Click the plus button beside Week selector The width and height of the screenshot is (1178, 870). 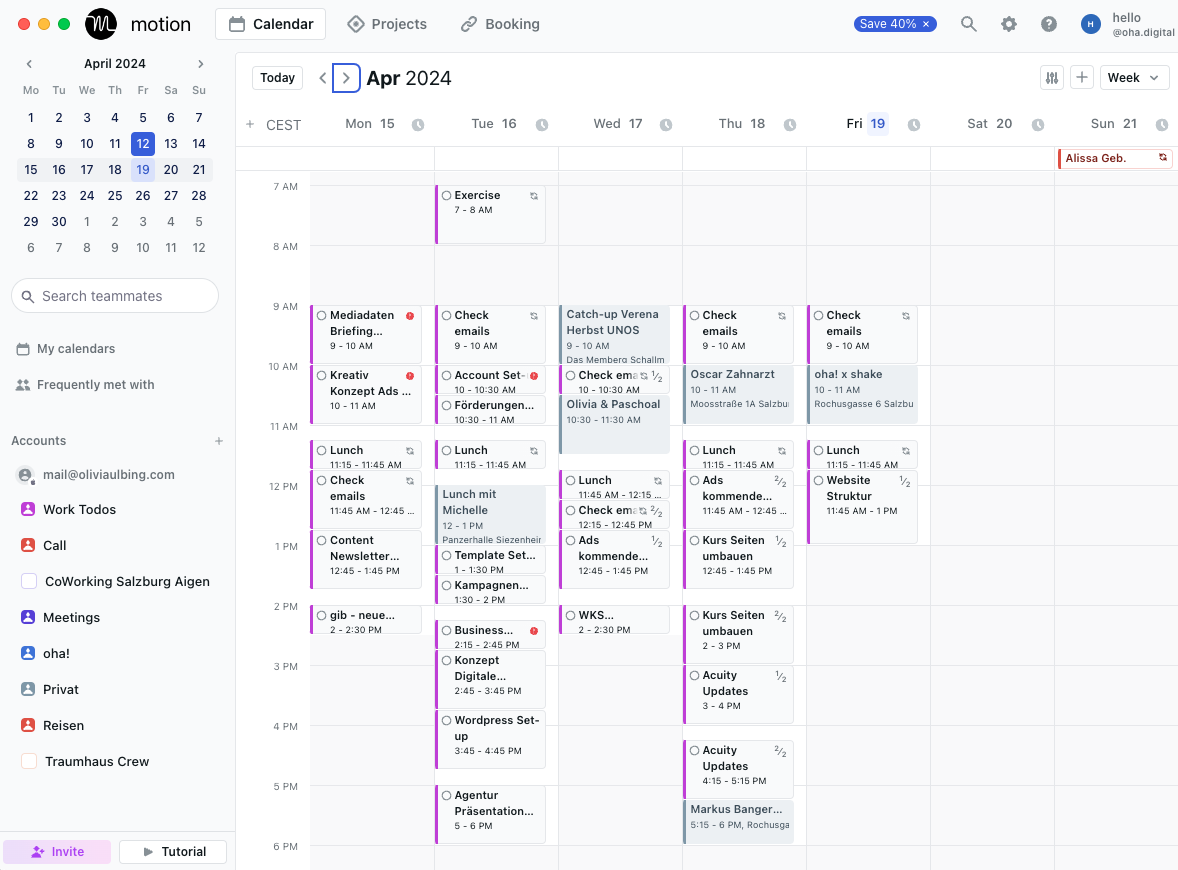pyautogui.click(x=1081, y=78)
